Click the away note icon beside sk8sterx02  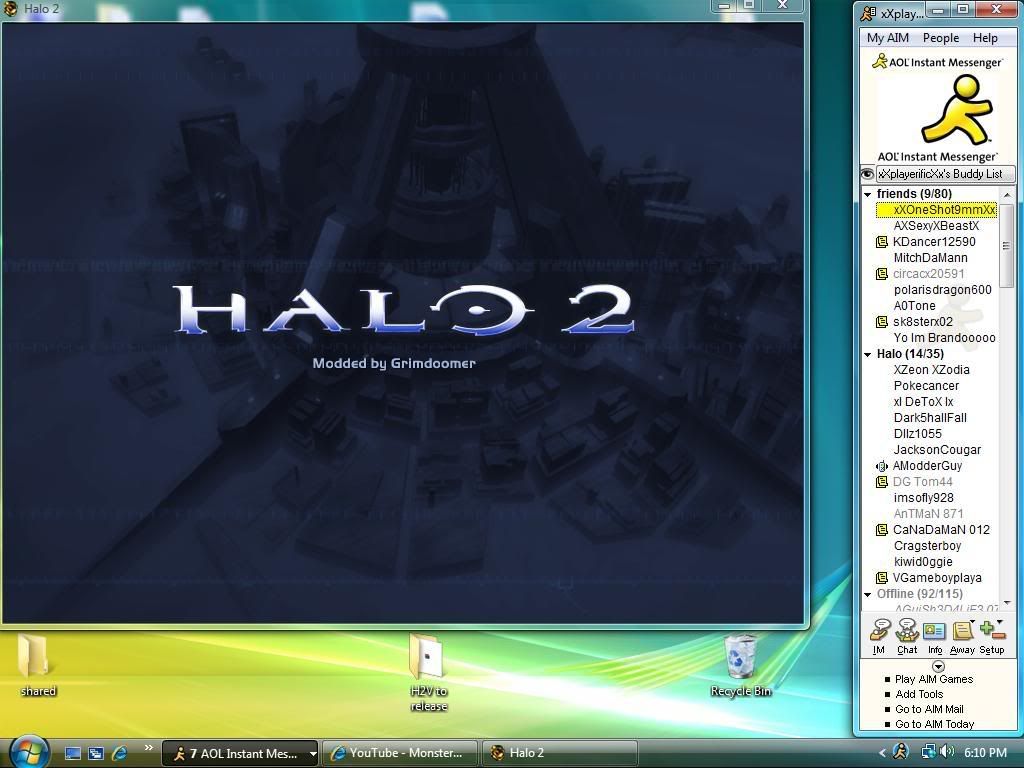pos(882,322)
